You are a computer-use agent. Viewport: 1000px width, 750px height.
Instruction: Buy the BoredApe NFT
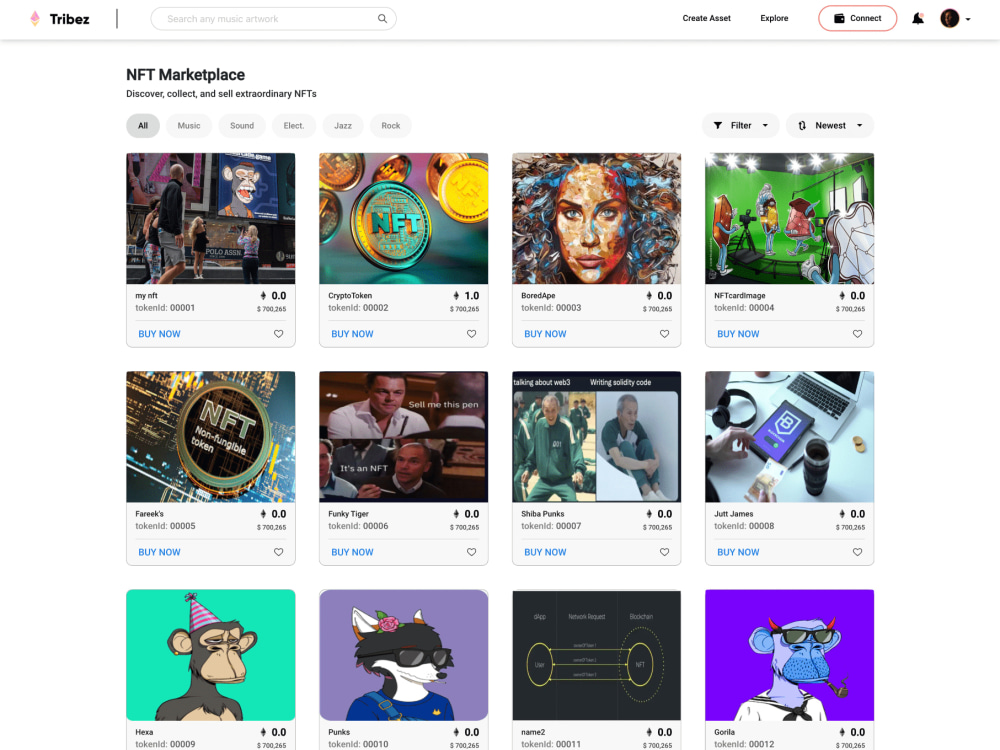point(545,334)
